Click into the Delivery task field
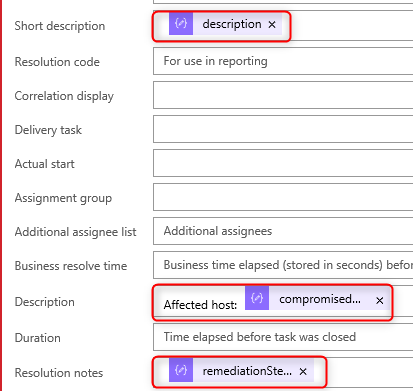 [x=283, y=129]
